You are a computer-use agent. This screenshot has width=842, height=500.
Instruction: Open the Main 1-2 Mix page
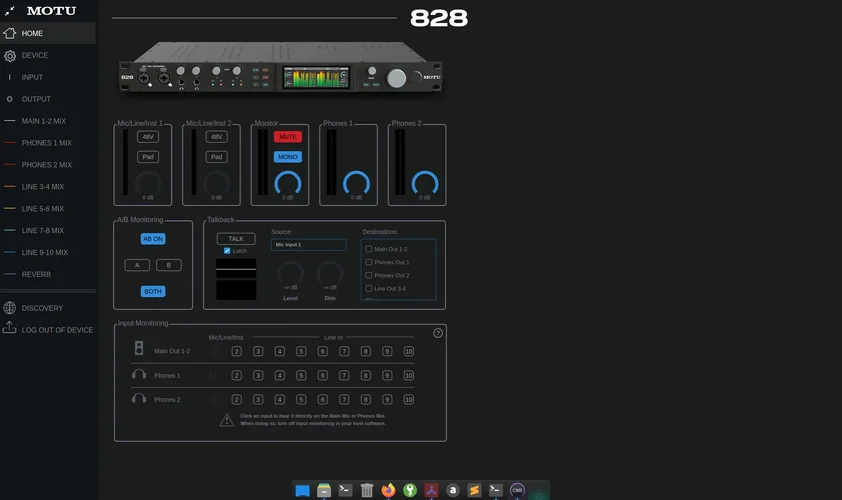[x=44, y=121]
